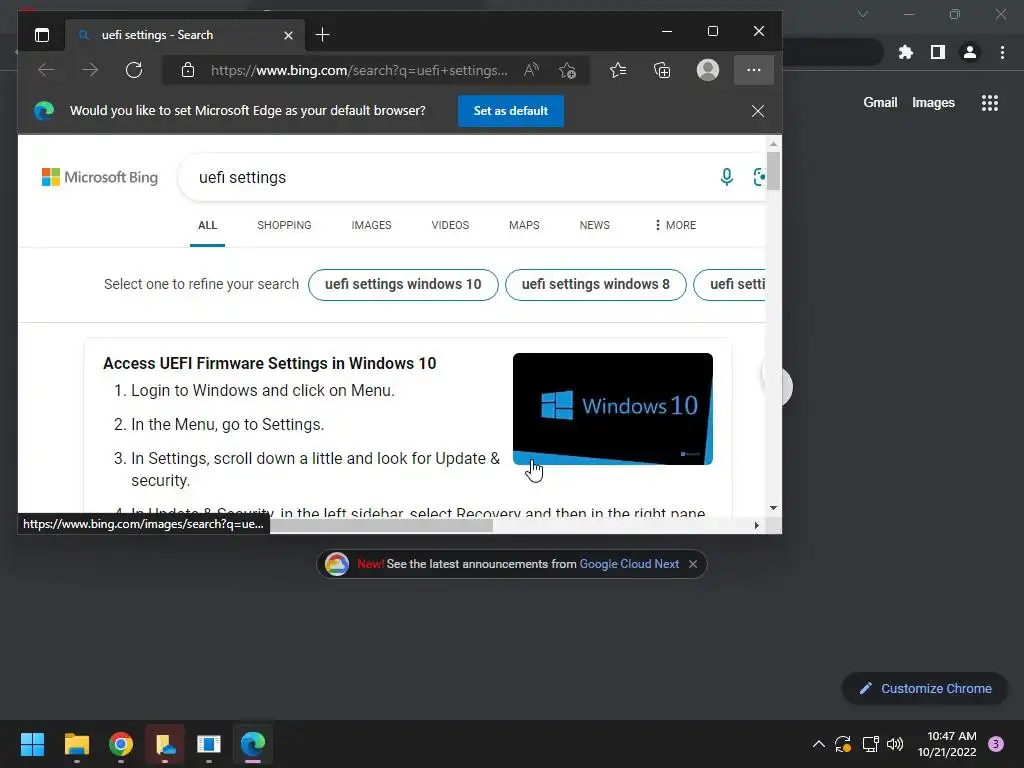Set Edge as default browser

pos(511,111)
